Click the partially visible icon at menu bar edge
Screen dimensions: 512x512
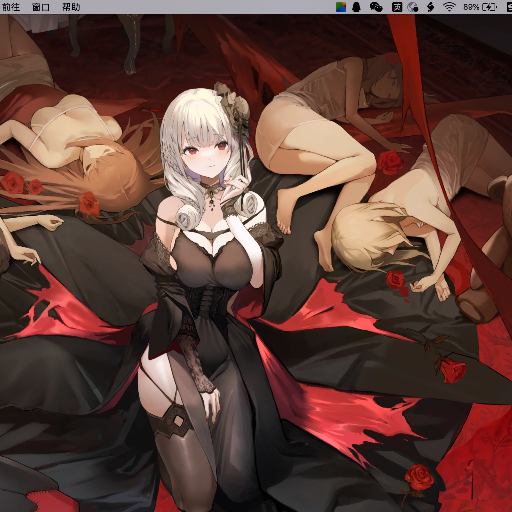[509, 7]
